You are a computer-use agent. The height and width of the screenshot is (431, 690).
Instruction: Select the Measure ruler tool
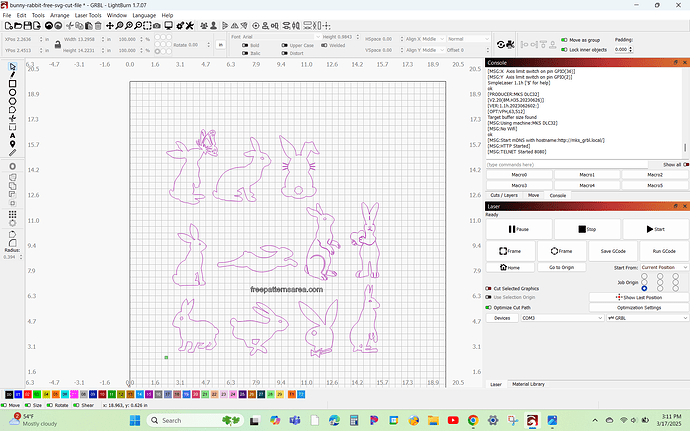(x=12, y=153)
